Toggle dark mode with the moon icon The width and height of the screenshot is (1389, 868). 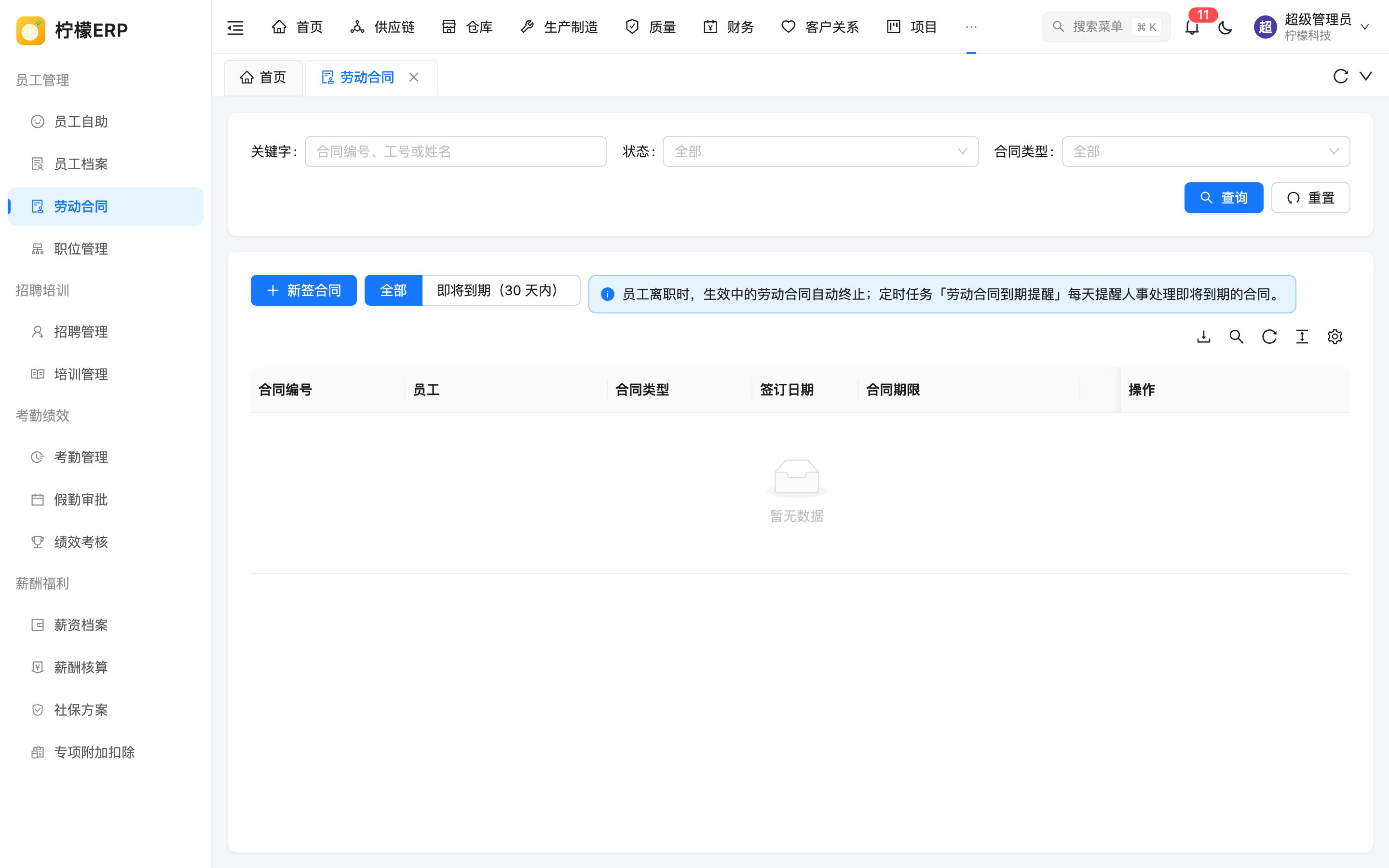click(1225, 27)
